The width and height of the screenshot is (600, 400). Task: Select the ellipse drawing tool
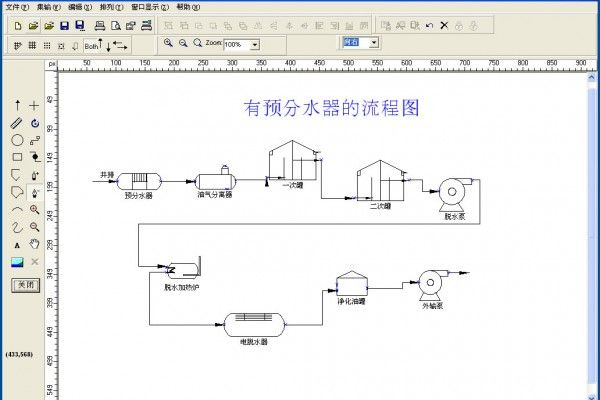pyautogui.click(x=17, y=140)
